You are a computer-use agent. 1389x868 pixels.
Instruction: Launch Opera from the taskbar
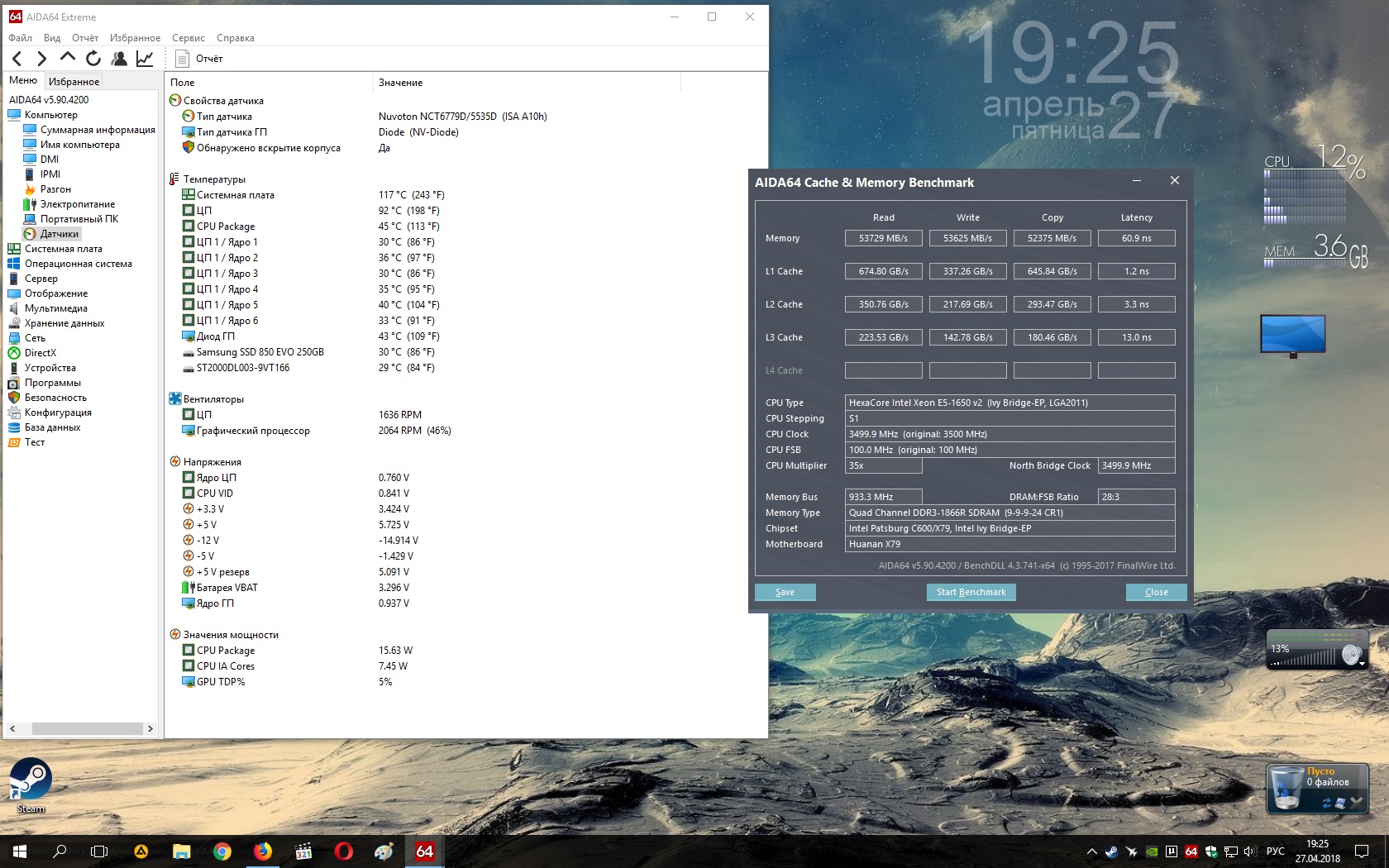pyautogui.click(x=344, y=851)
